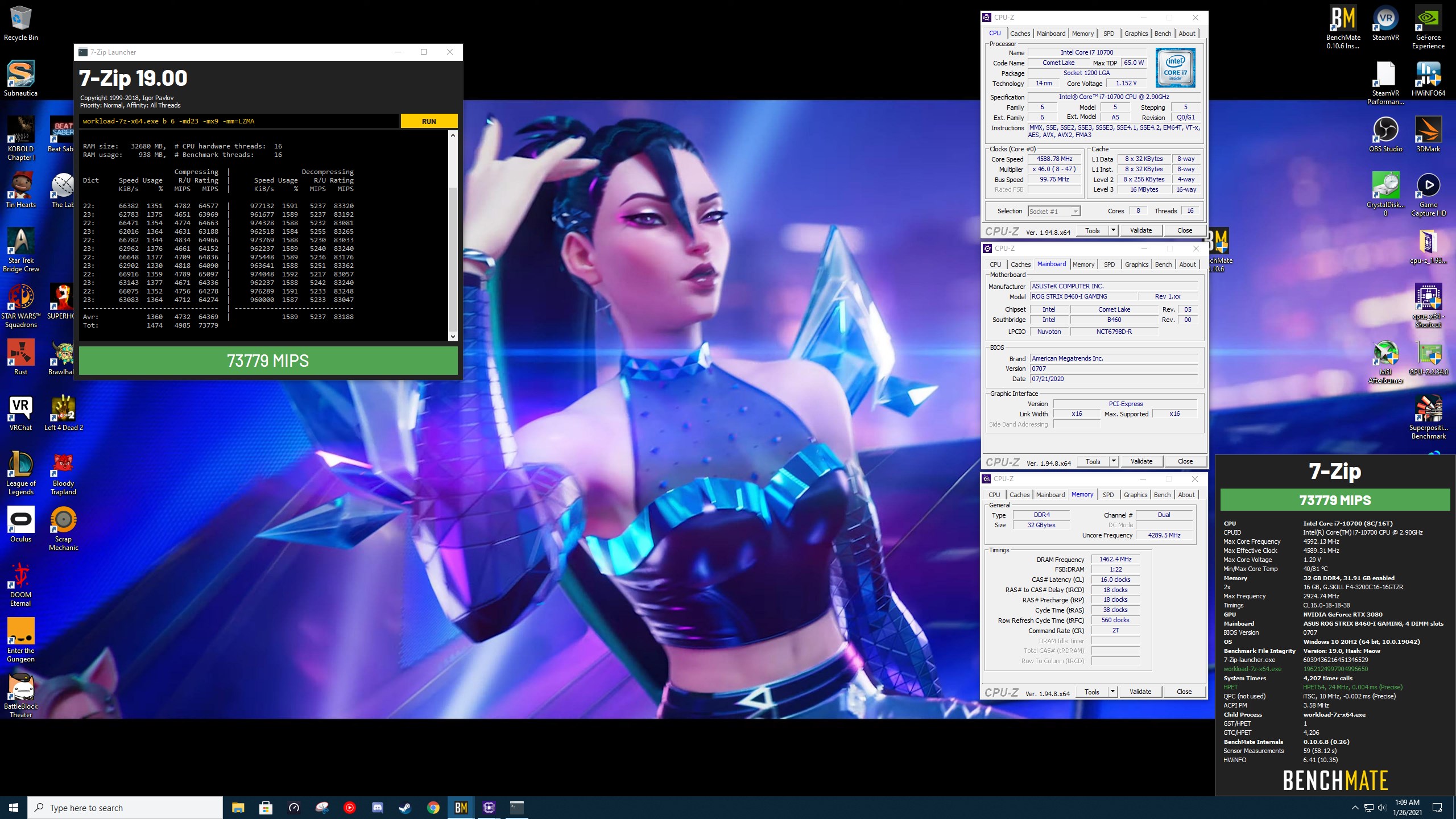
Task: Select SPD tab in middle CPU-Z window
Action: [1109, 264]
